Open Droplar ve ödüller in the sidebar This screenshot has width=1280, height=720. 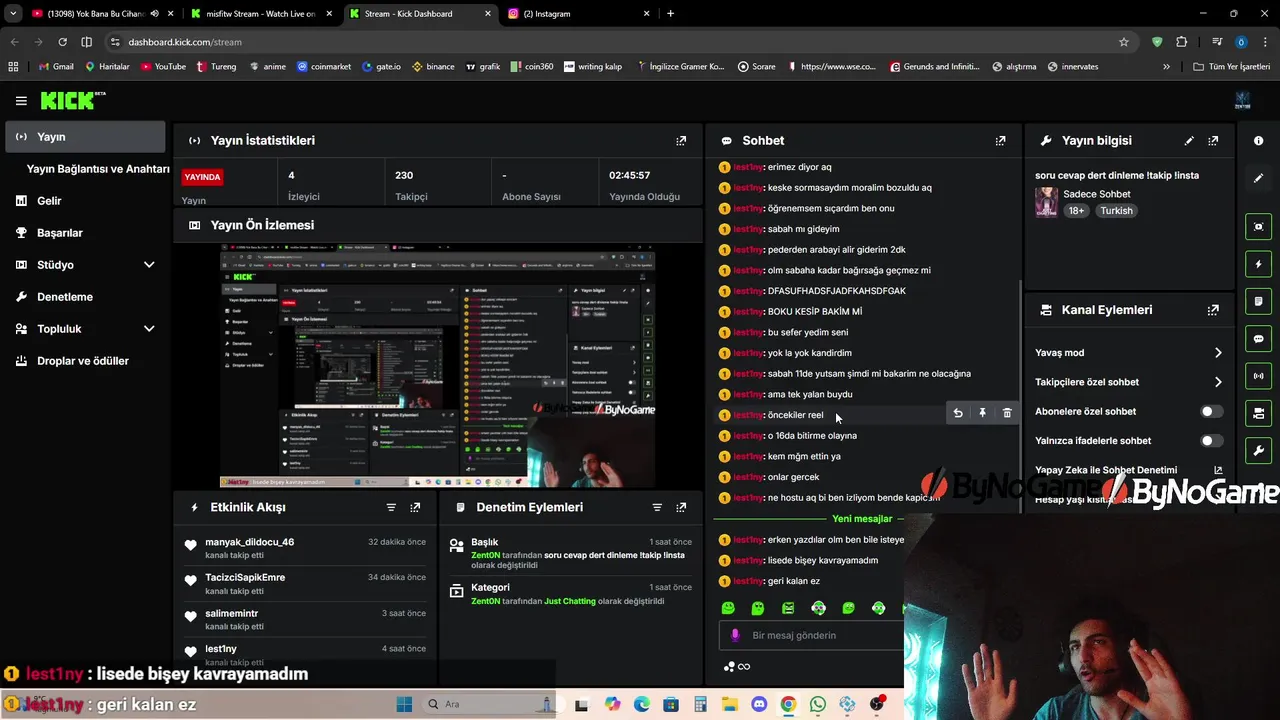85,361
